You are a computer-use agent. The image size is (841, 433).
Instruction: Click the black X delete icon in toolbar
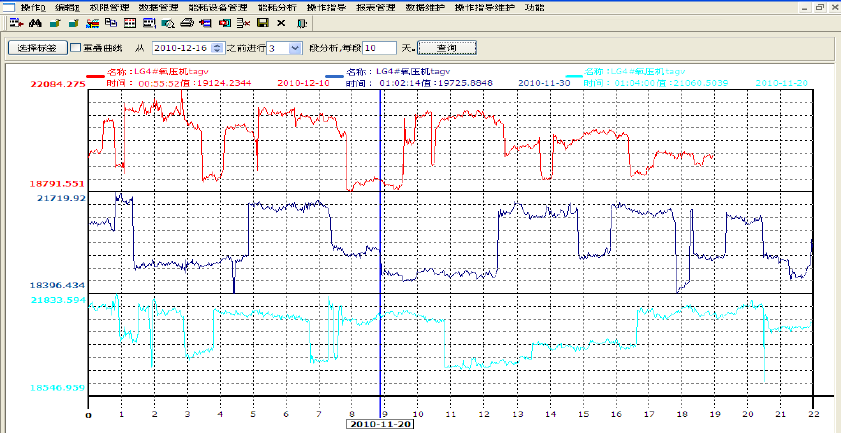[281, 22]
